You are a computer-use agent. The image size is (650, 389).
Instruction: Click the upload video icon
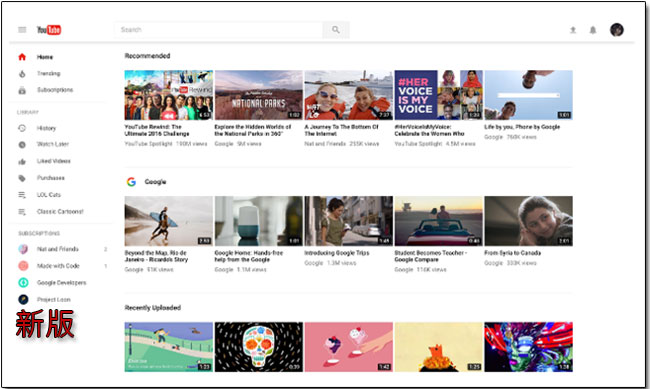coord(573,30)
